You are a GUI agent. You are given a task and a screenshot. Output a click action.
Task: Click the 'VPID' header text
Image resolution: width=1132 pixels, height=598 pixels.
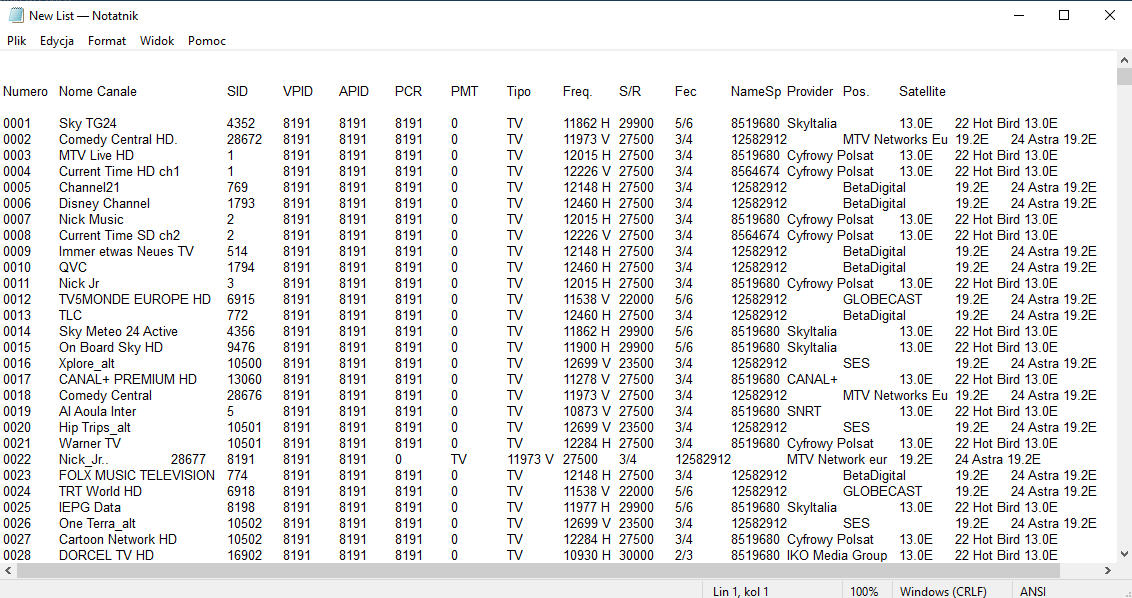pos(297,92)
